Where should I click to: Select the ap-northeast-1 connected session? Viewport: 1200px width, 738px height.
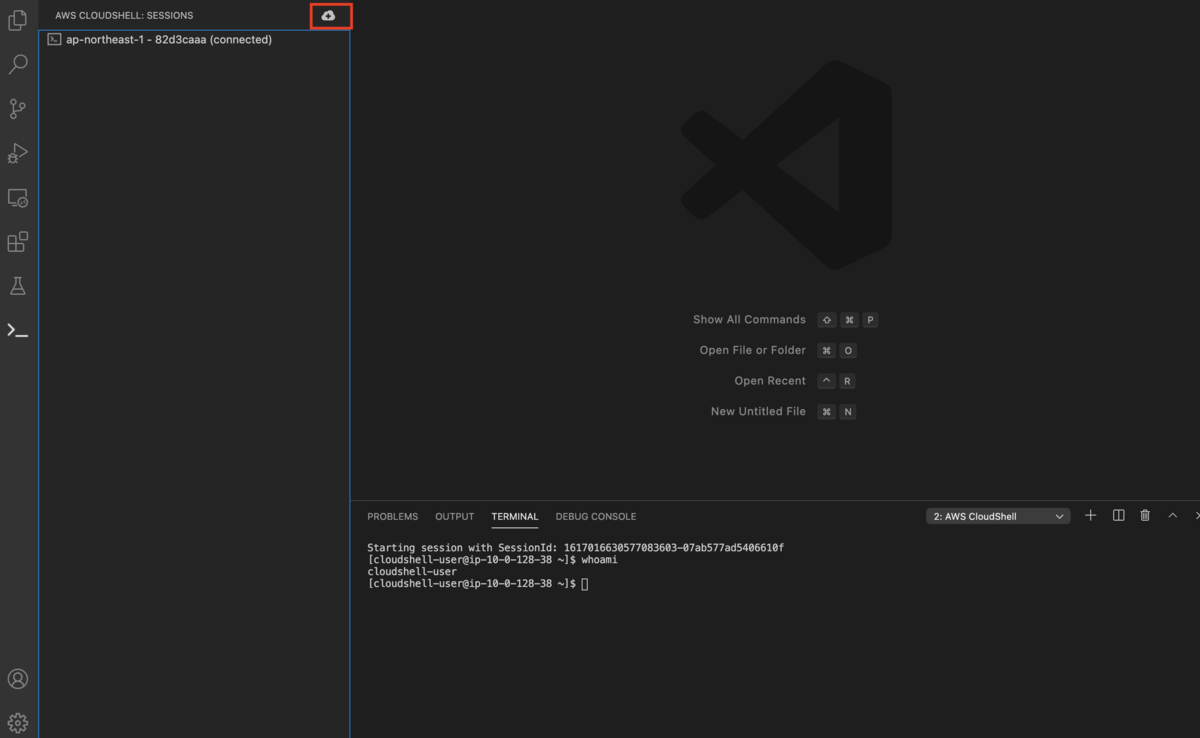[x=194, y=40]
